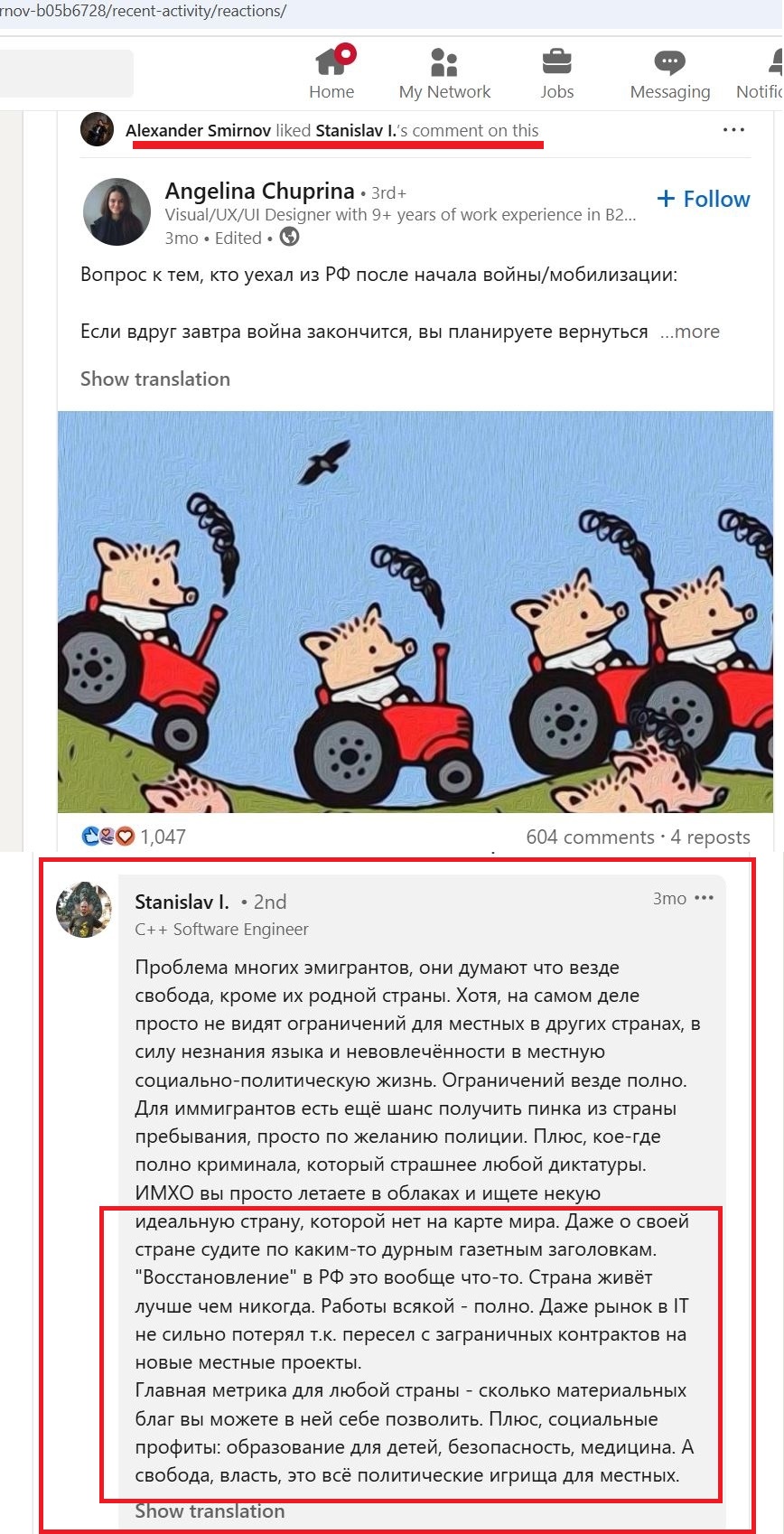Open the tractor hedgehogs post image
784x1534 pixels.
pos(415,612)
